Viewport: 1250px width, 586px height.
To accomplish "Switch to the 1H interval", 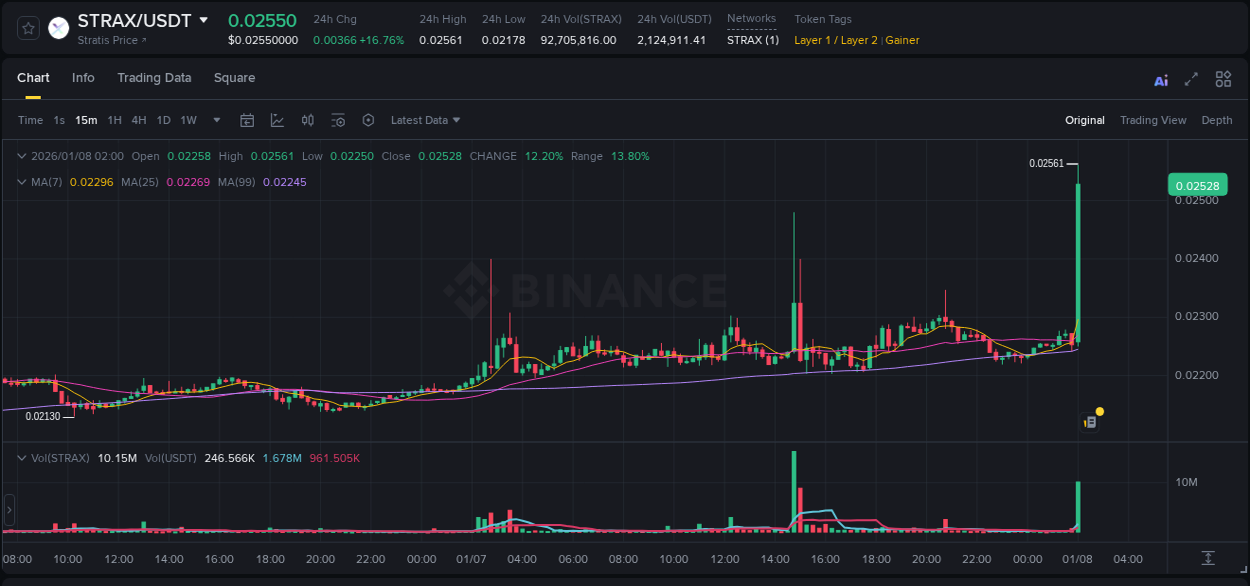I will 114,119.
